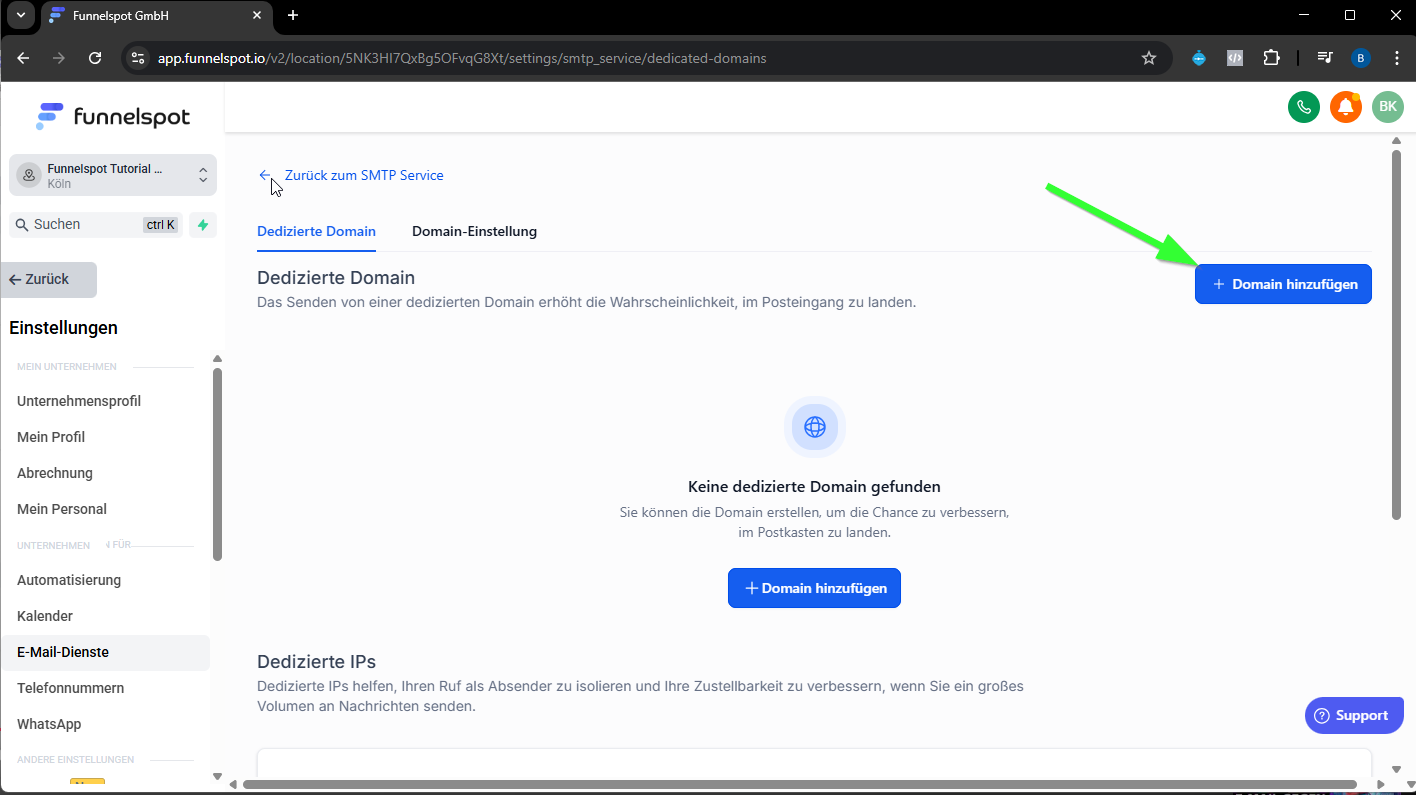This screenshot has width=1416, height=795.
Task: Click the sidebar vertical scrollbar
Action: click(x=217, y=465)
